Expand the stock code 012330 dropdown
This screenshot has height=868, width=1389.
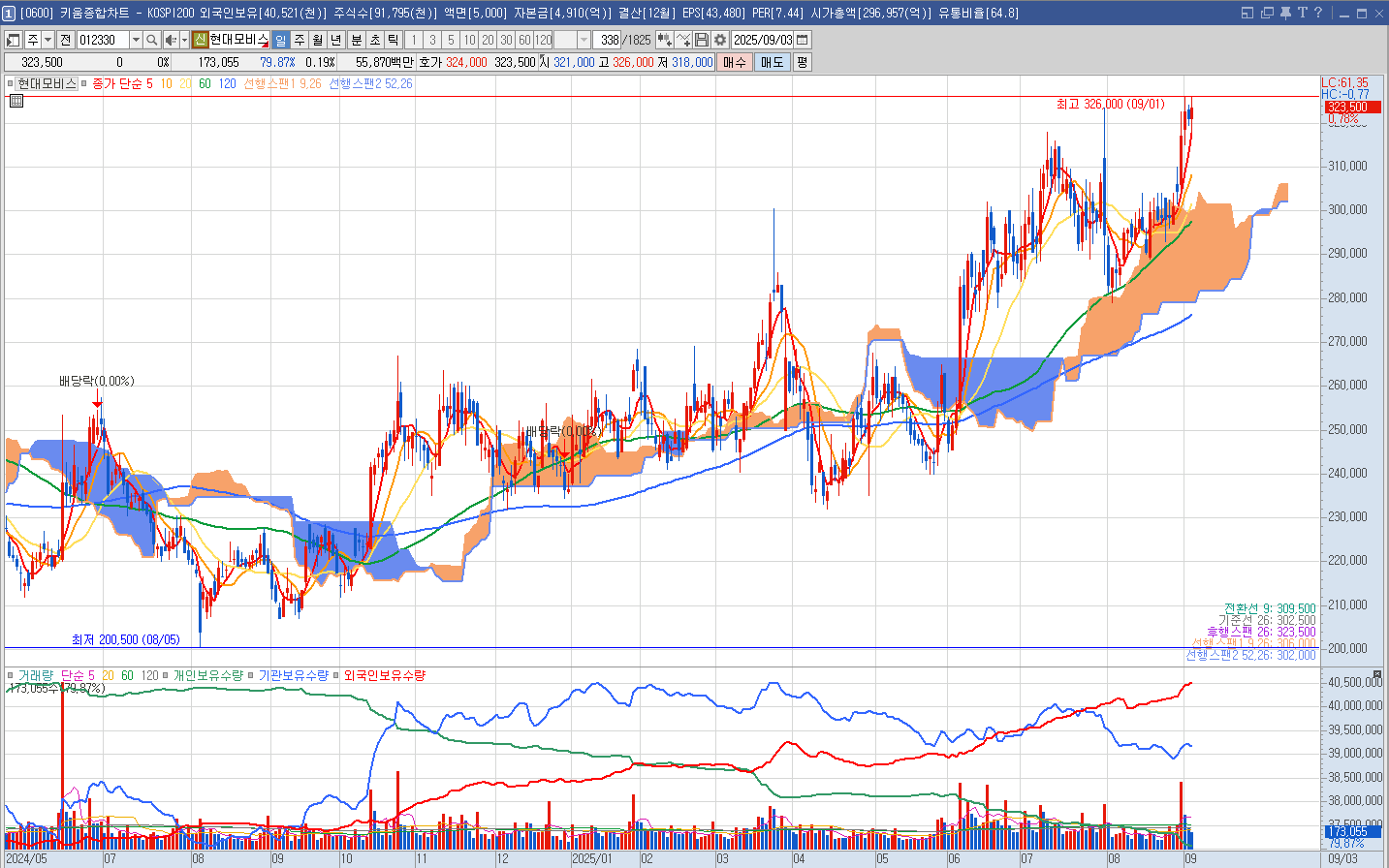pos(136,40)
